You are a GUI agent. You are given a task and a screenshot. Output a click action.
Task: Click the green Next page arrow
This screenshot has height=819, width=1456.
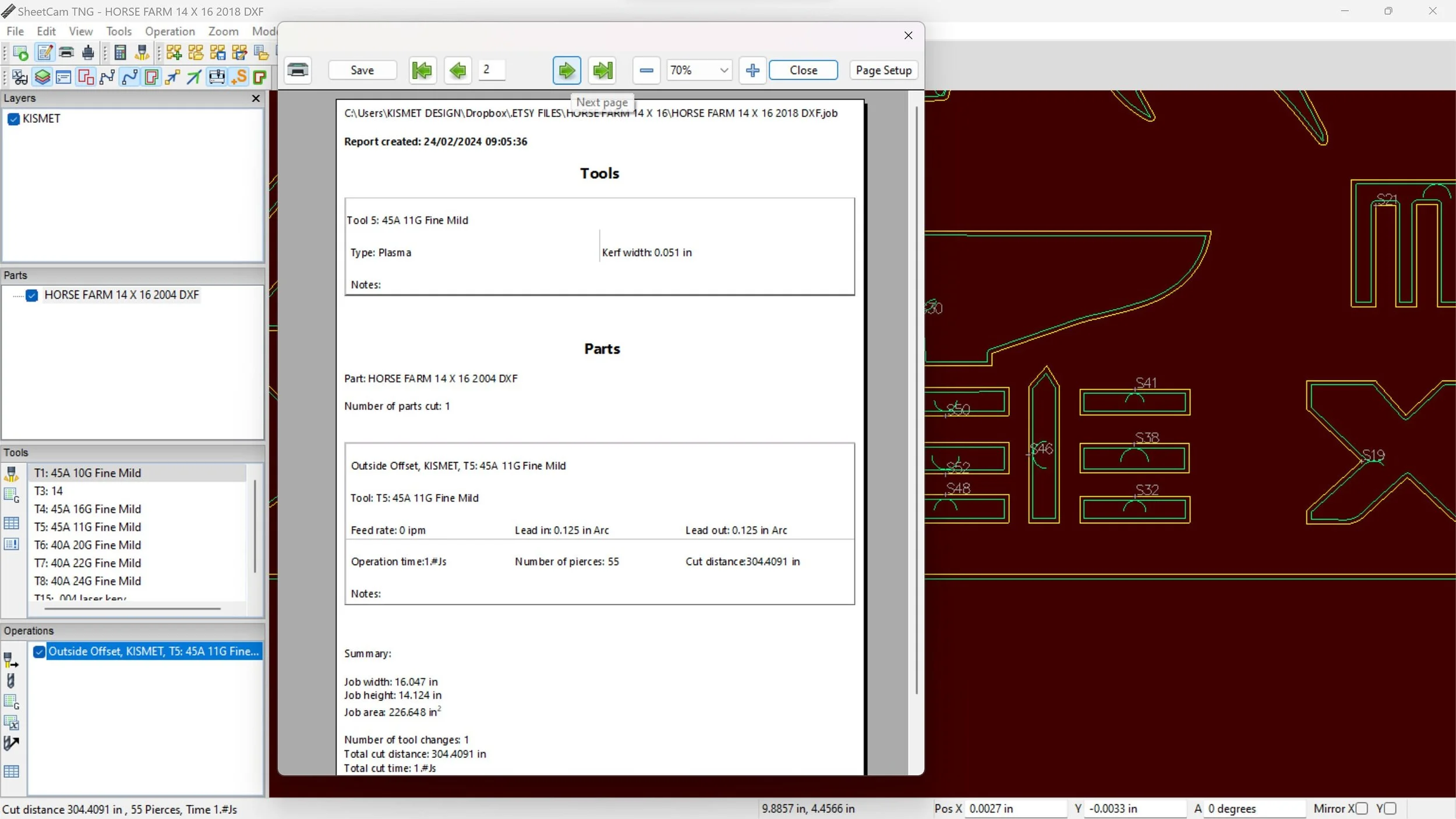pos(566,70)
